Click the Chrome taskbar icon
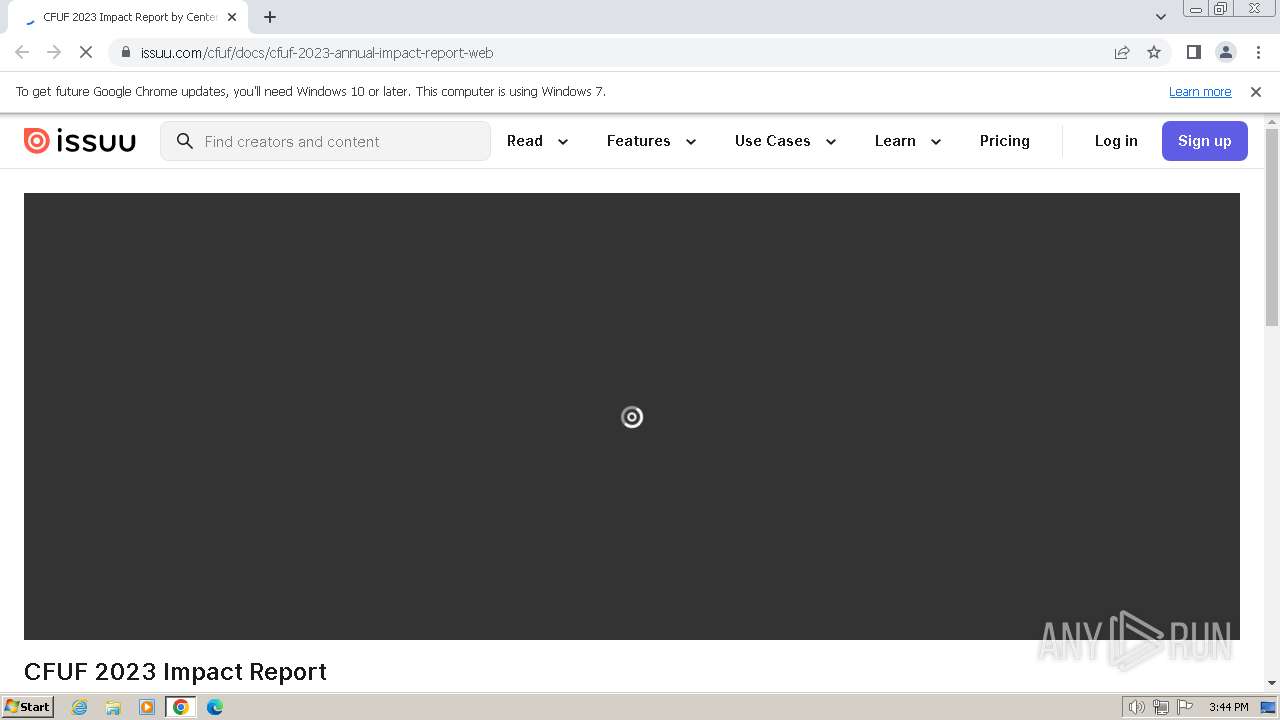Viewport: 1280px width, 720px height. pyautogui.click(x=181, y=707)
